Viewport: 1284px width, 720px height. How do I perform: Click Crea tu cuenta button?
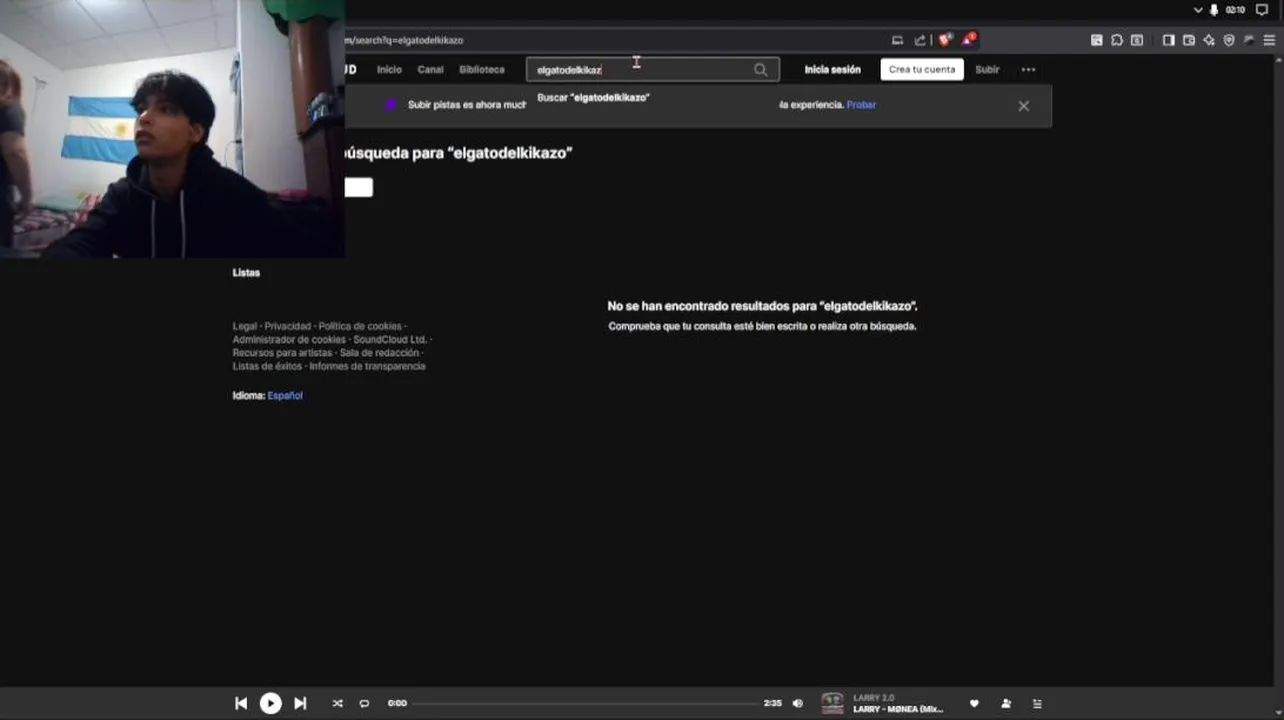922,70
